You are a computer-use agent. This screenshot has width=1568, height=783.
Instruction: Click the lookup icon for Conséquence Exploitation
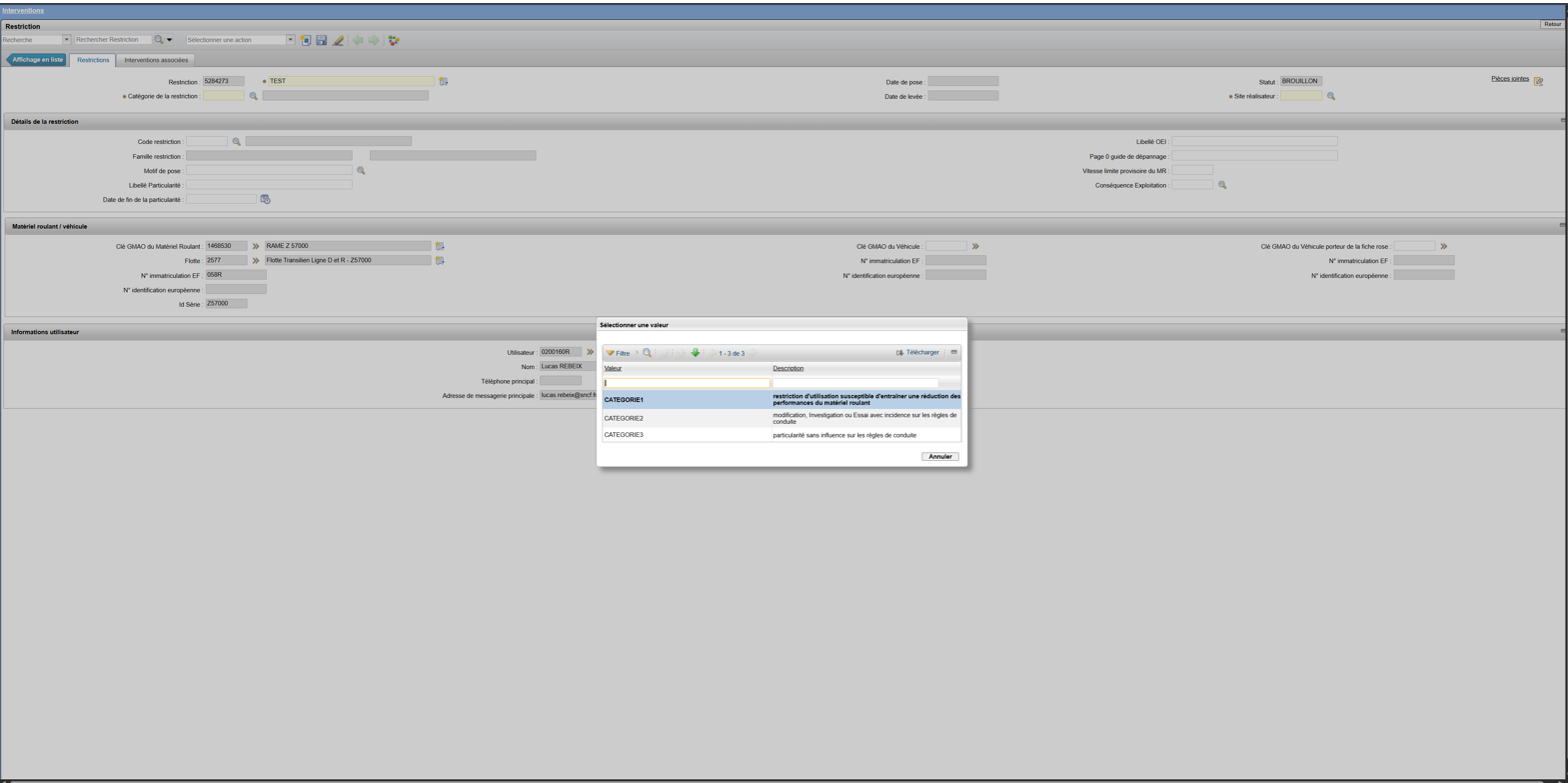(x=1222, y=185)
